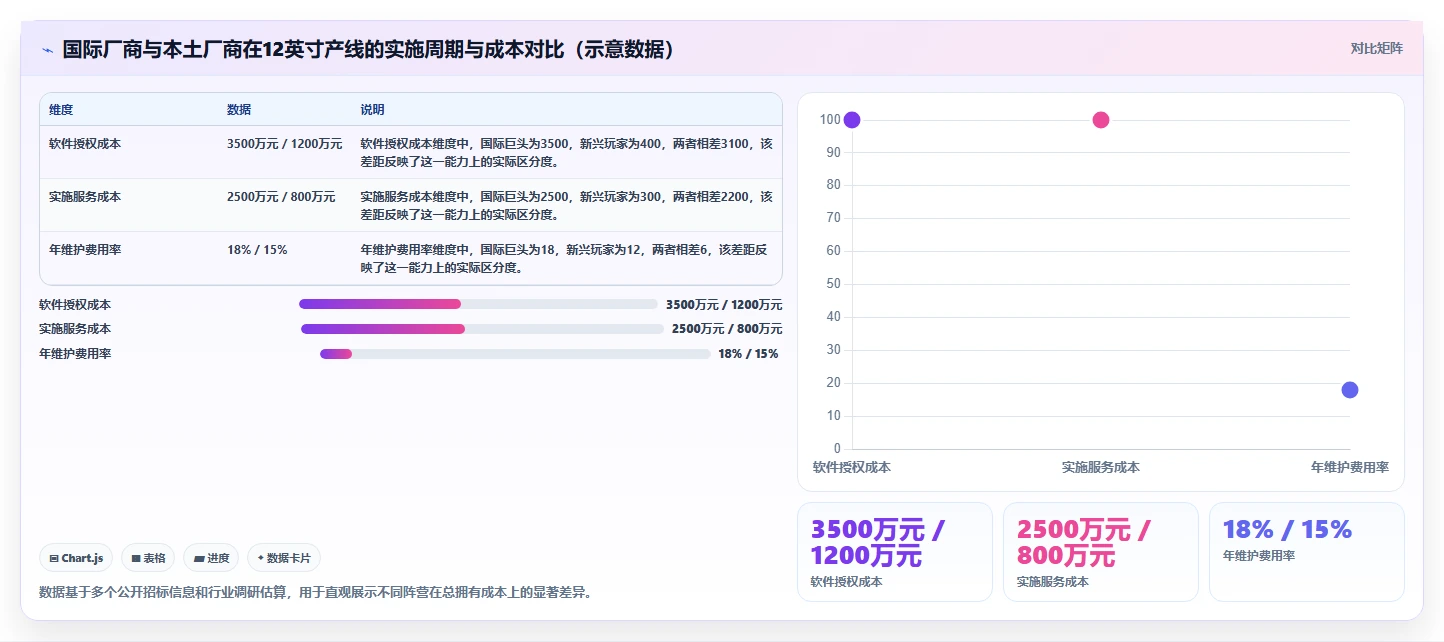Click the purple data point for 软件授权成本
Image resolution: width=1444 pixels, height=642 pixels.
click(x=852, y=120)
